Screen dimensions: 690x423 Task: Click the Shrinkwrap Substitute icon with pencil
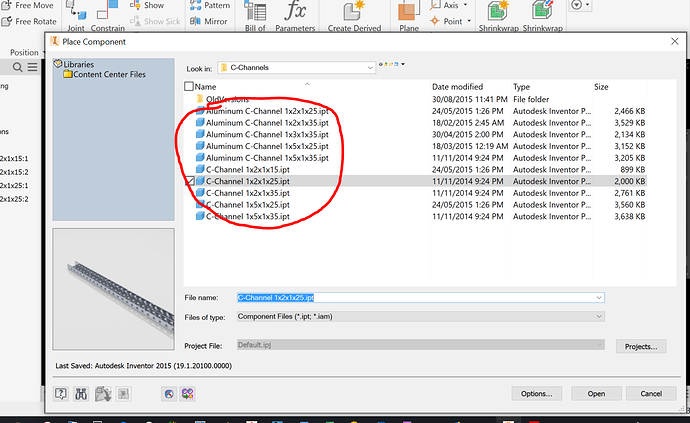click(x=542, y=11)
